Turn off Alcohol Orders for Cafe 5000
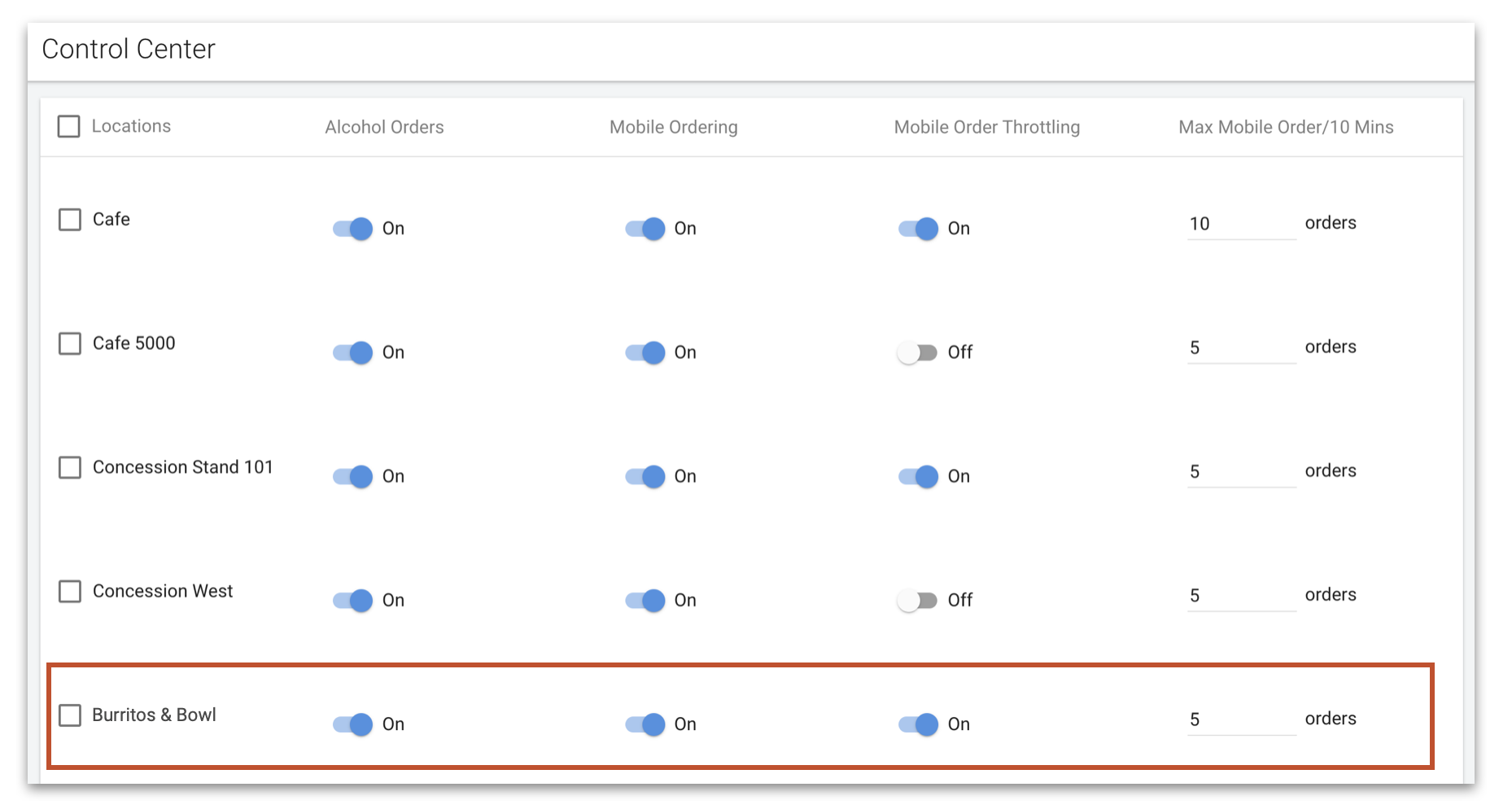Screen dimensions: 1512x809 pyautogui.click(x=353, y=352)
